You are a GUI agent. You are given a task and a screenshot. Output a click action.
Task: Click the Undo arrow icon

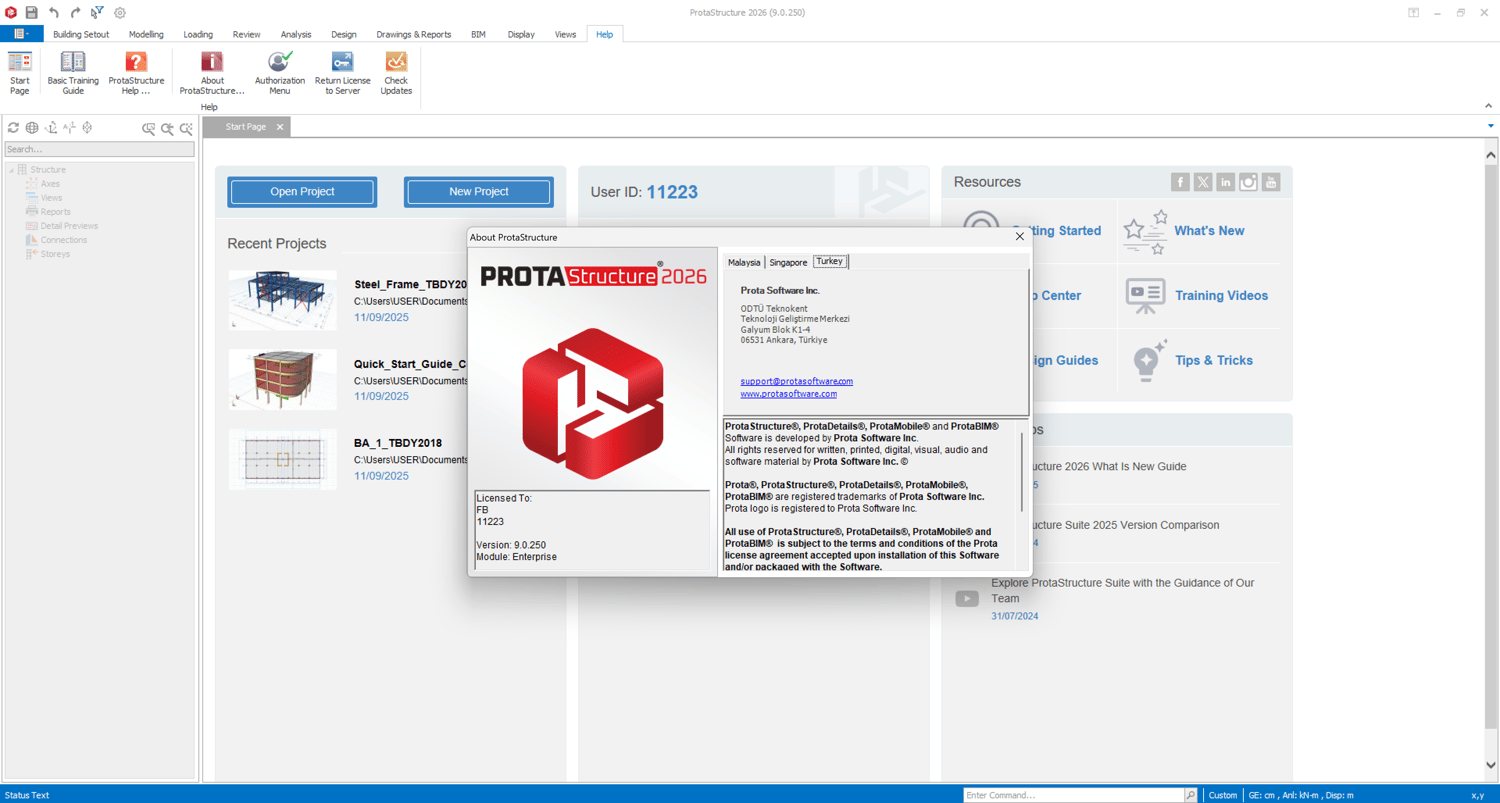[x=54, y=13]
